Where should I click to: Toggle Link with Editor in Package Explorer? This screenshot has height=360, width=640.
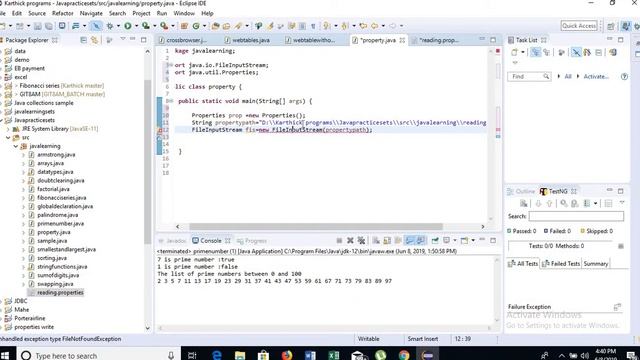click(x=94, y=40)
